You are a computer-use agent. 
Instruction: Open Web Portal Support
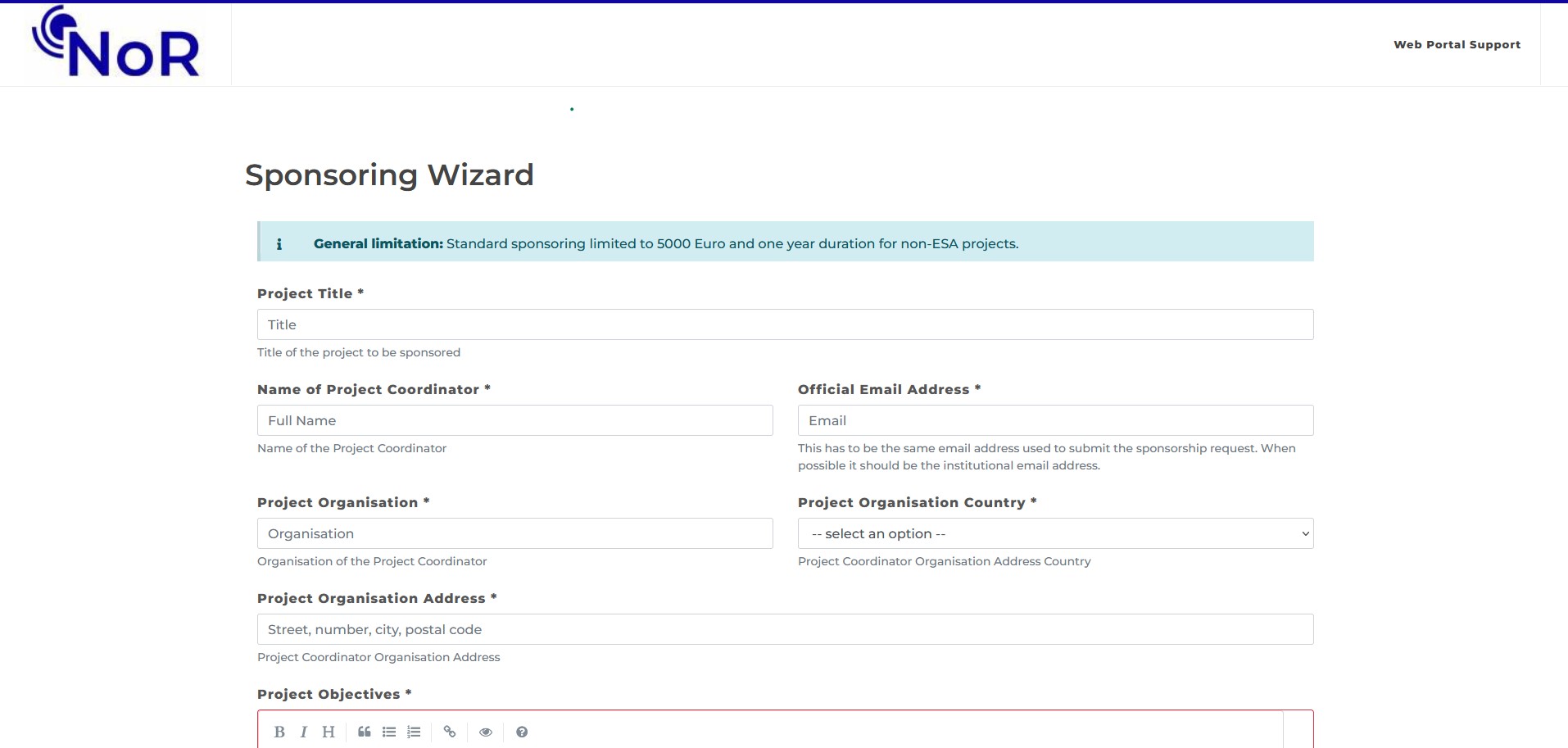click(1457, 44)
